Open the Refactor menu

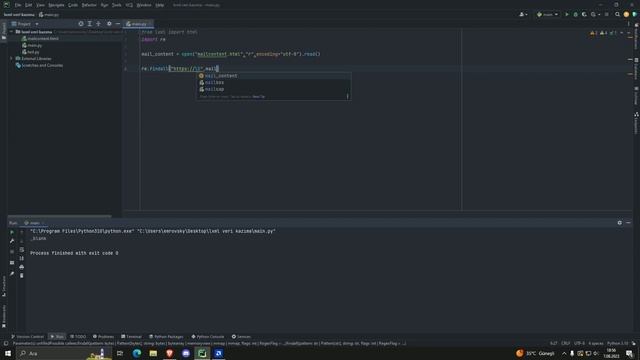pyautogui.click(x=89, y=5)
